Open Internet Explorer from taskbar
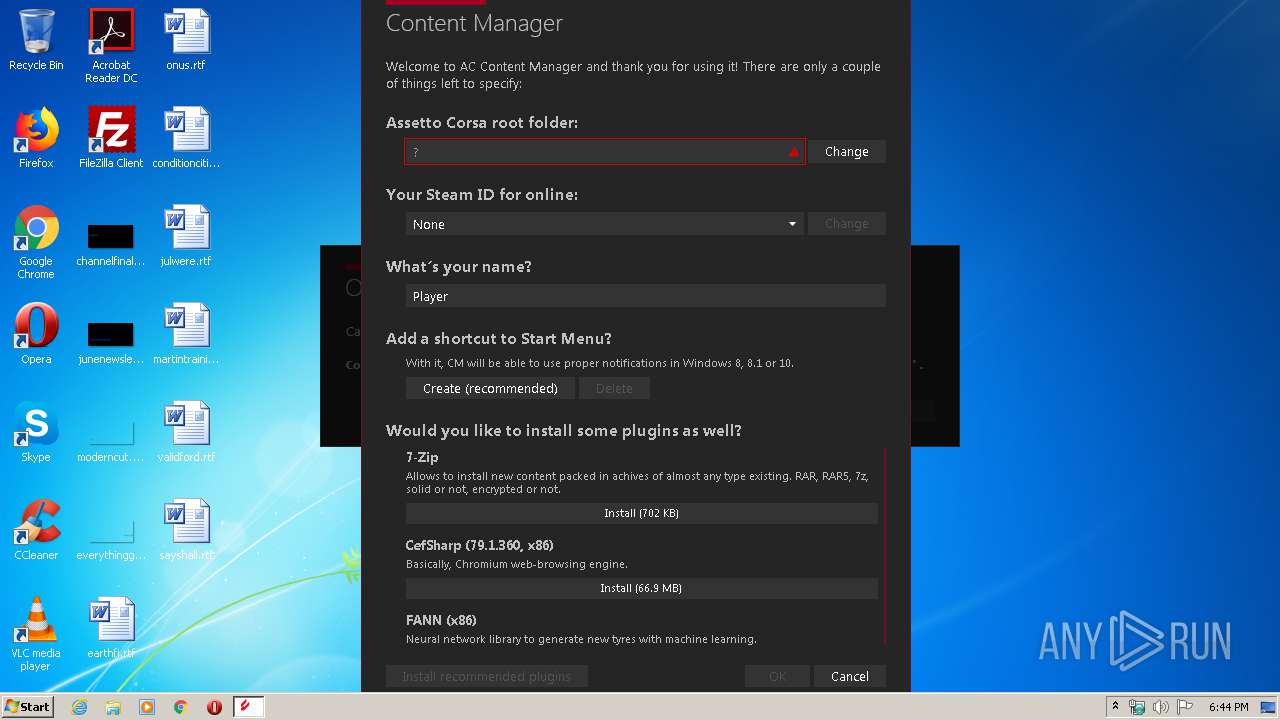Viewport: 1280px width, 720px height. [80, 707]
